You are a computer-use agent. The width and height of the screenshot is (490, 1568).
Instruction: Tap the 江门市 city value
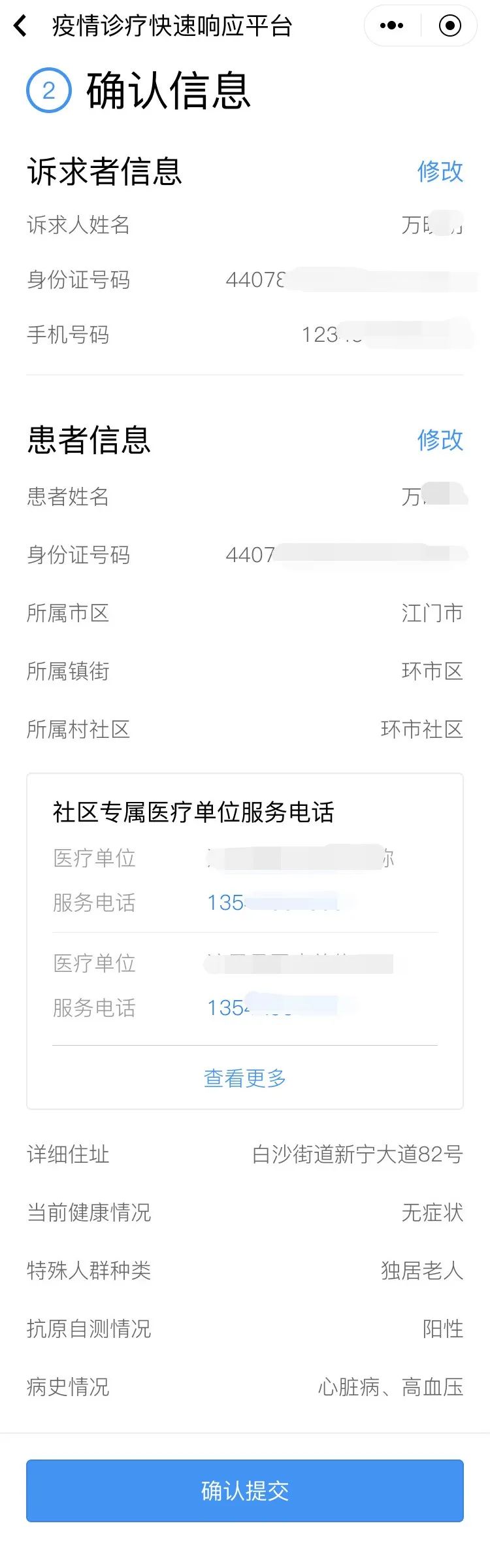tap(432, 613)
